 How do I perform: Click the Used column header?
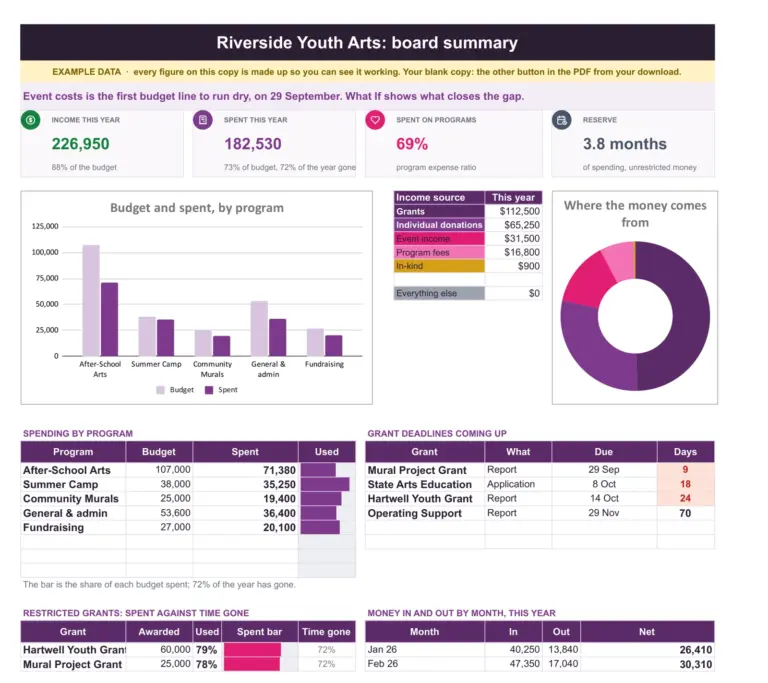(327, 452)
